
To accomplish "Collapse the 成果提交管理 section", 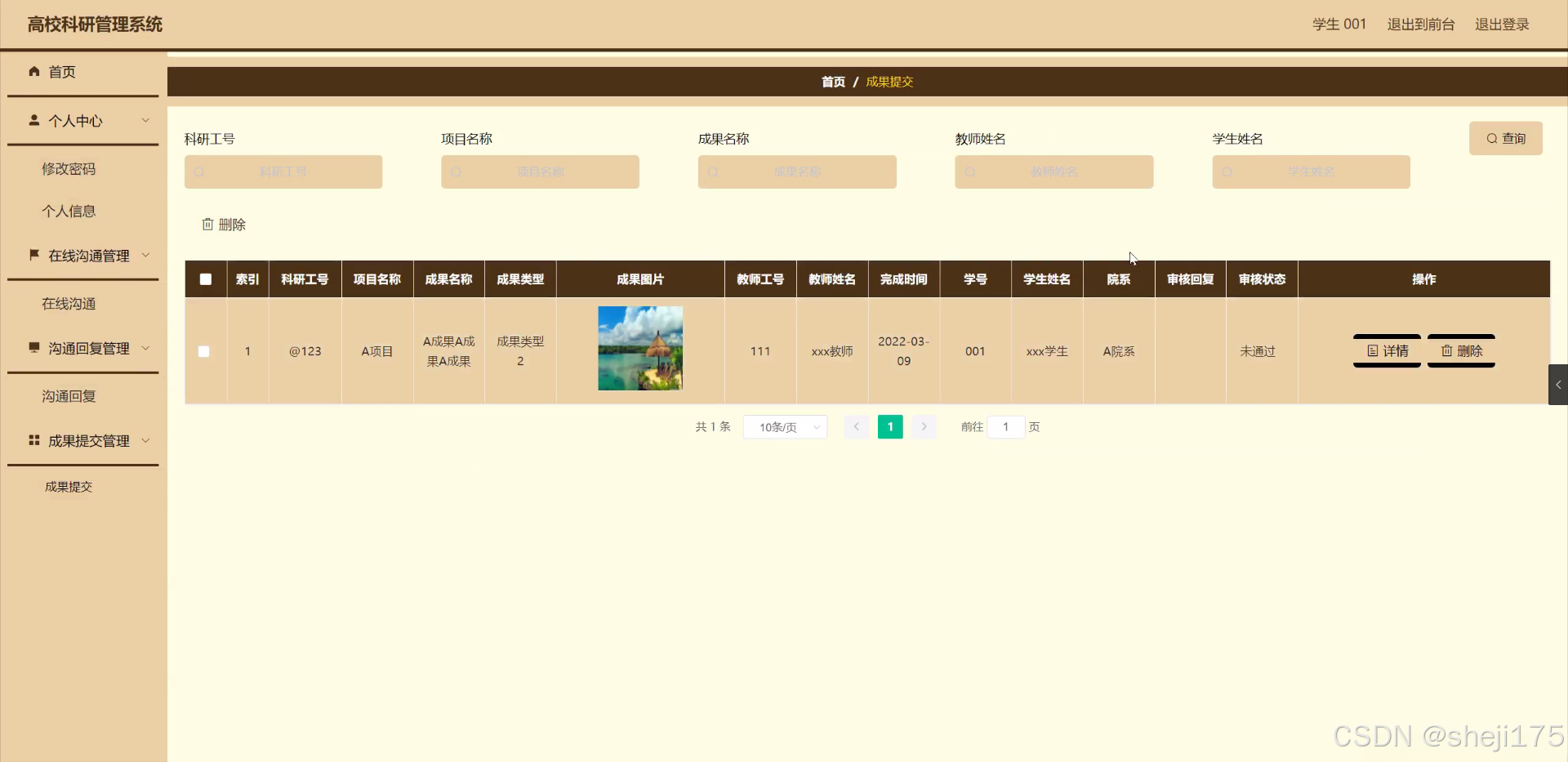I will [x=146, y=441].
